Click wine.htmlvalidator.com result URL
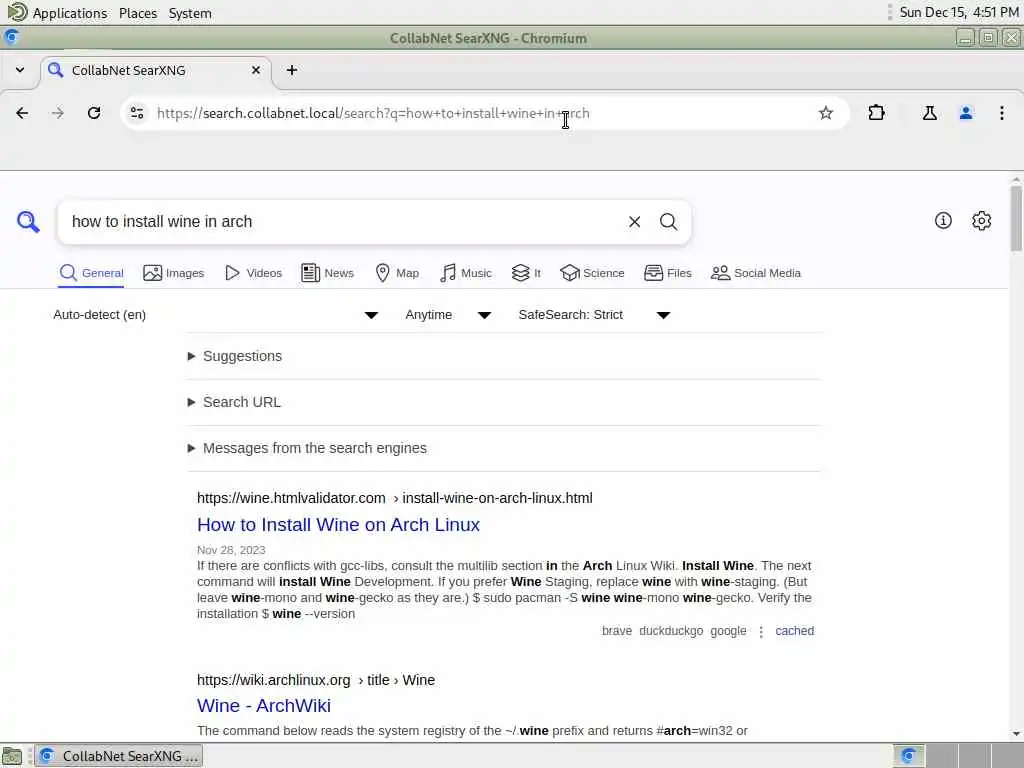 pos(394,498)
